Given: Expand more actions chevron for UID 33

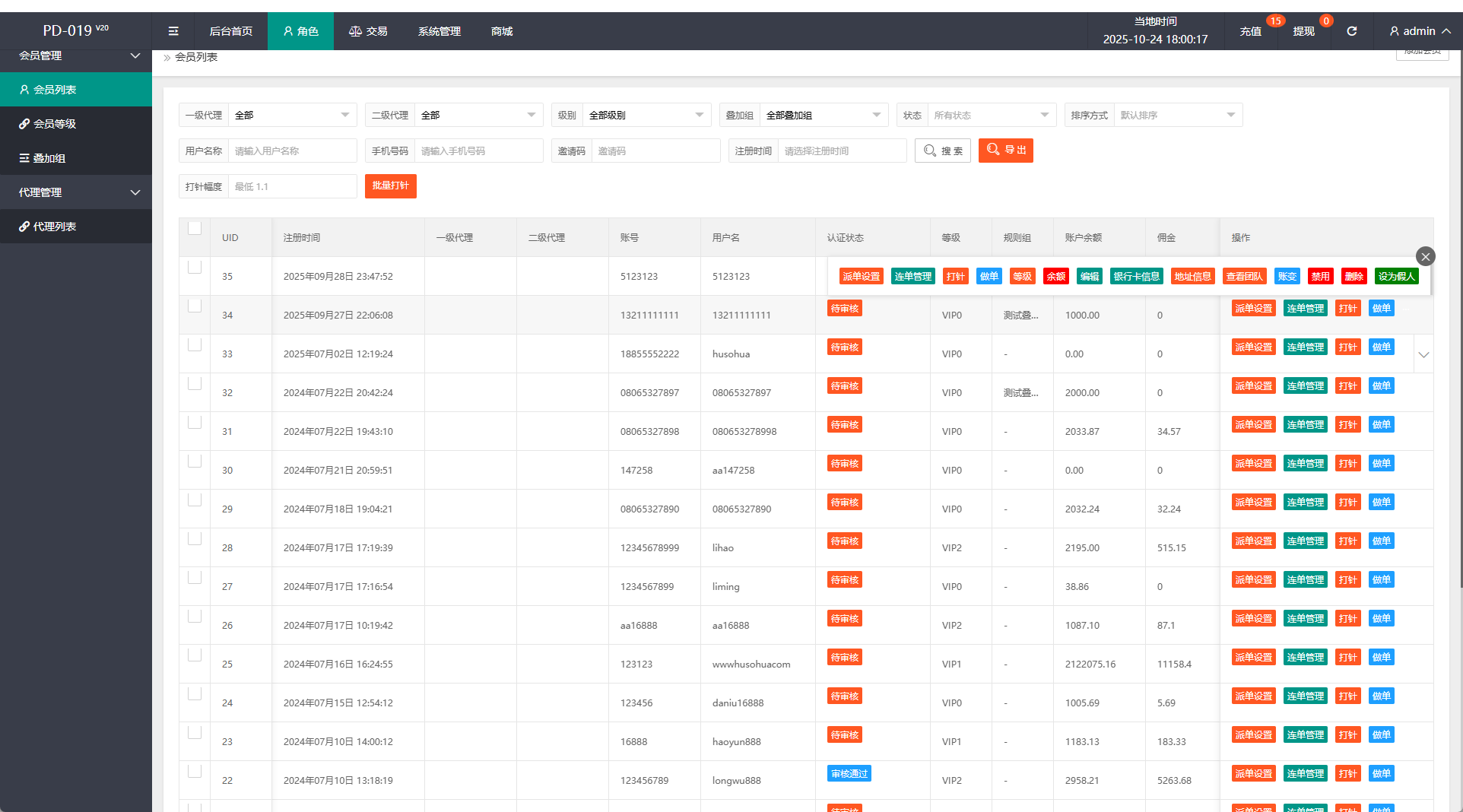Looking at the screenshot, I should tap(1423, 354).
